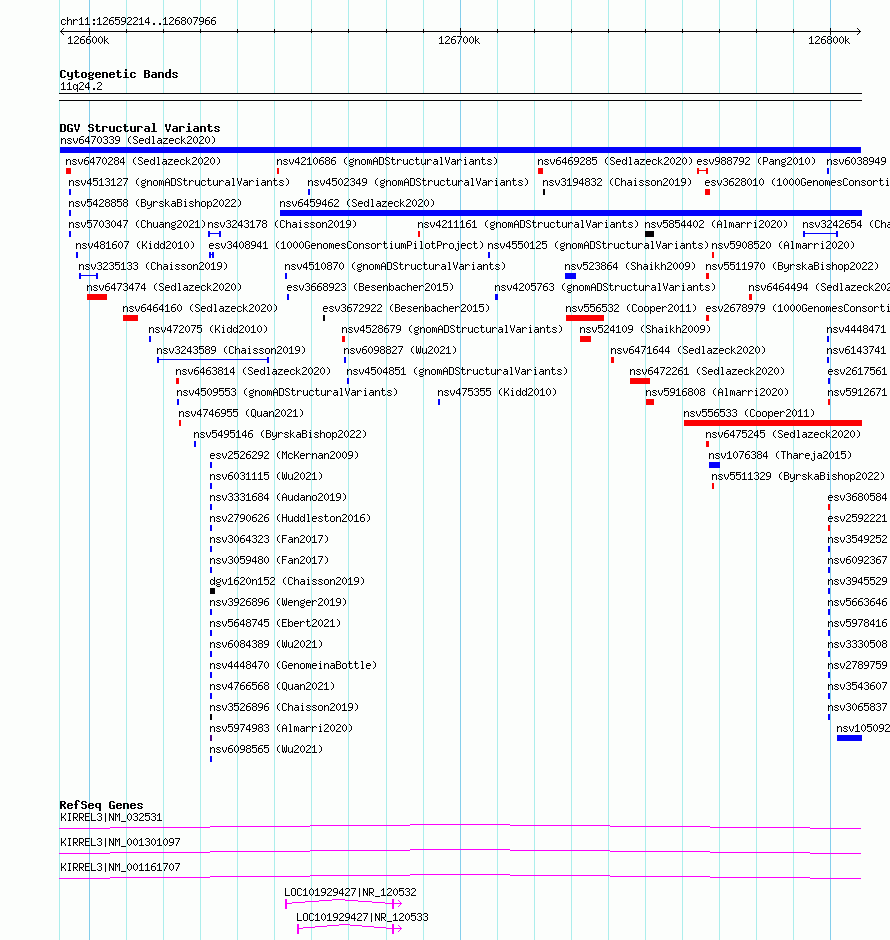Click nsv6098827 (Wu2021) label
This screenshot has width=890, height=940.
(400, 350)
